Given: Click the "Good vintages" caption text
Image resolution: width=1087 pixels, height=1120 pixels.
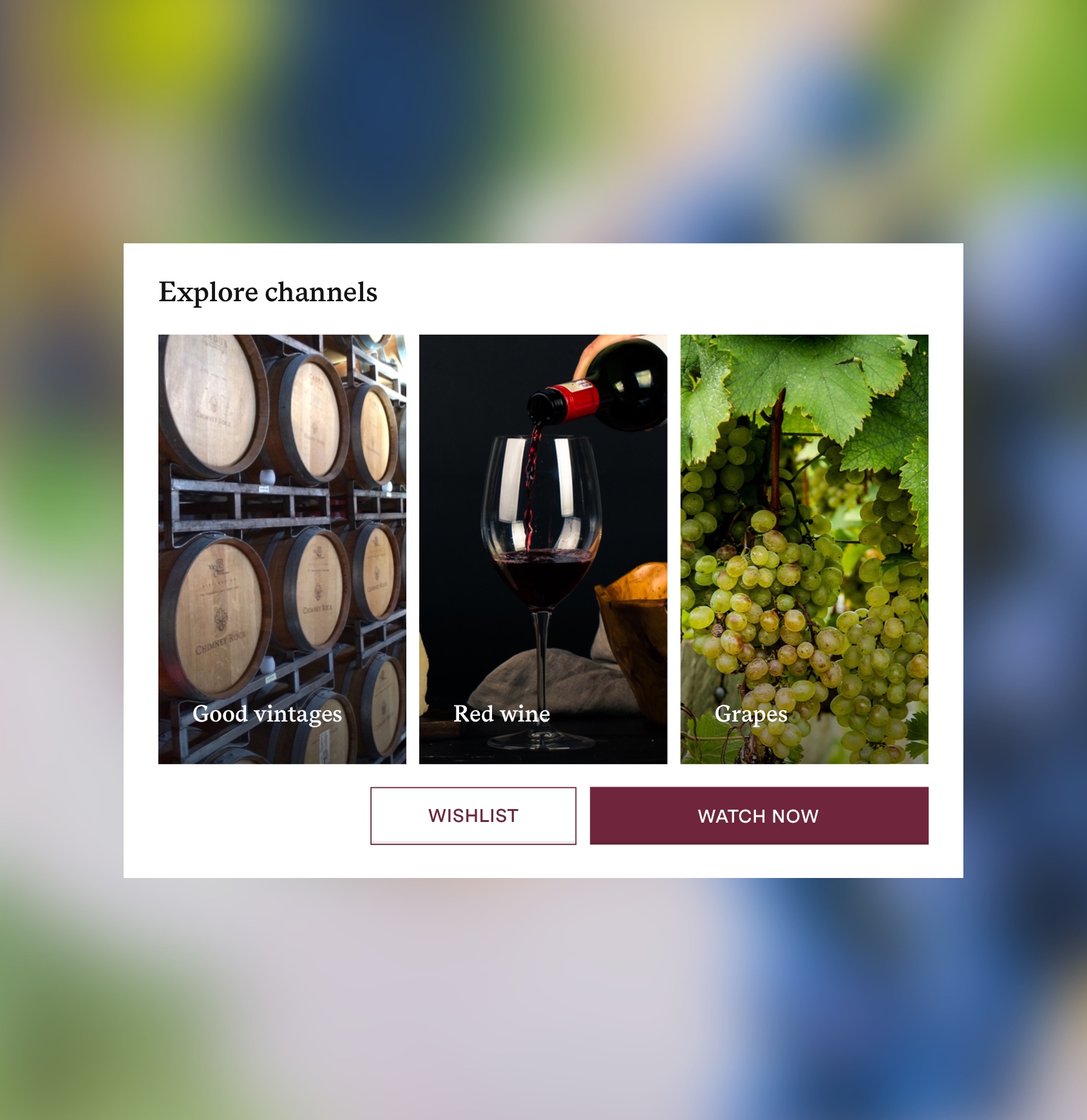Looking at the screenshot, I should [x=267, y=714].
